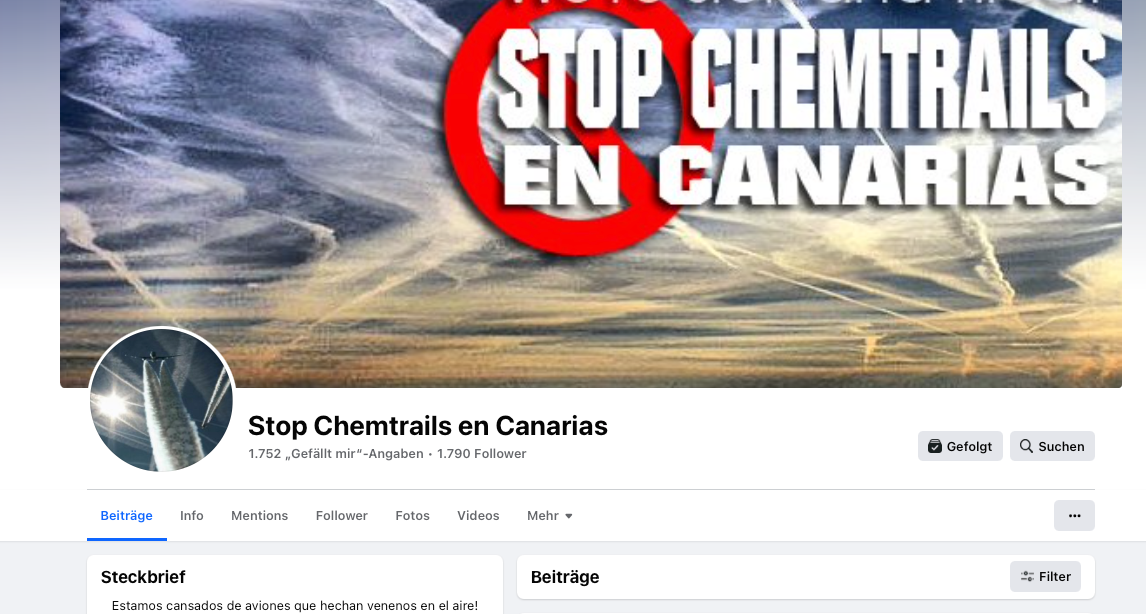Viewport: 1146px width, 614px height.
Task: Open the three-dots page options menu
Action: (x=1074, y=515)
